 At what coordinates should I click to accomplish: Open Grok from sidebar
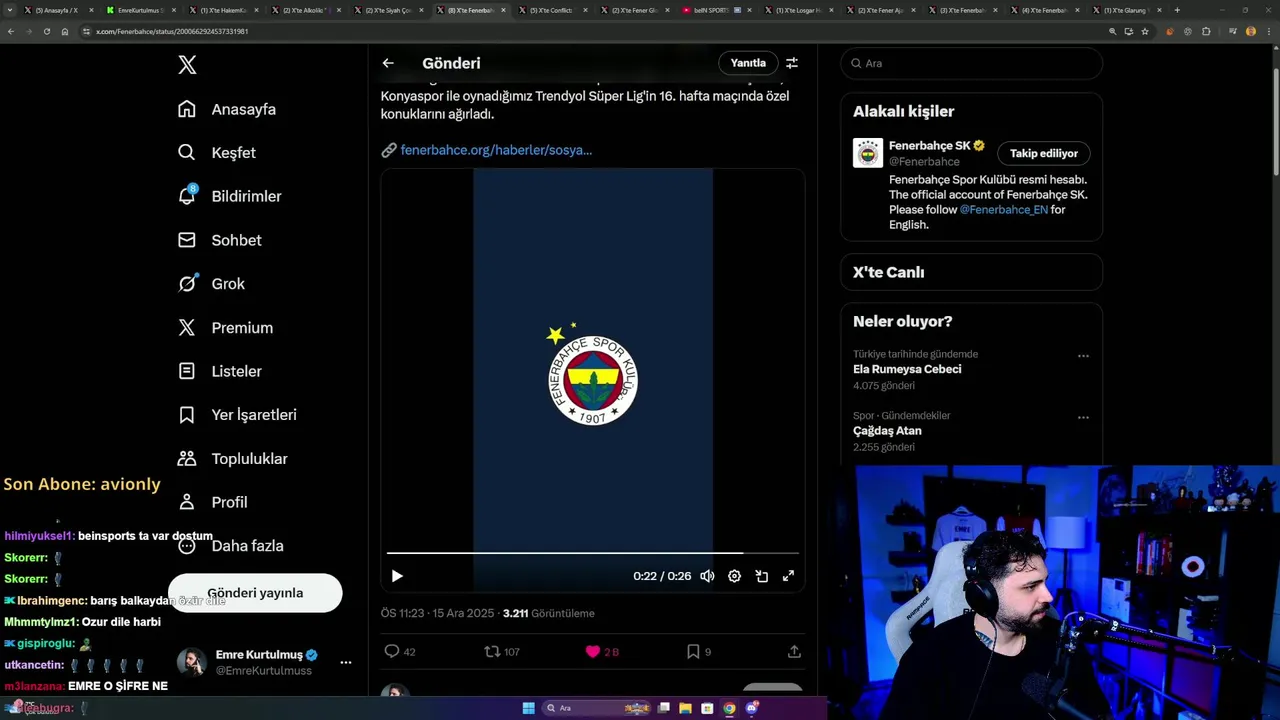(211, 284)
